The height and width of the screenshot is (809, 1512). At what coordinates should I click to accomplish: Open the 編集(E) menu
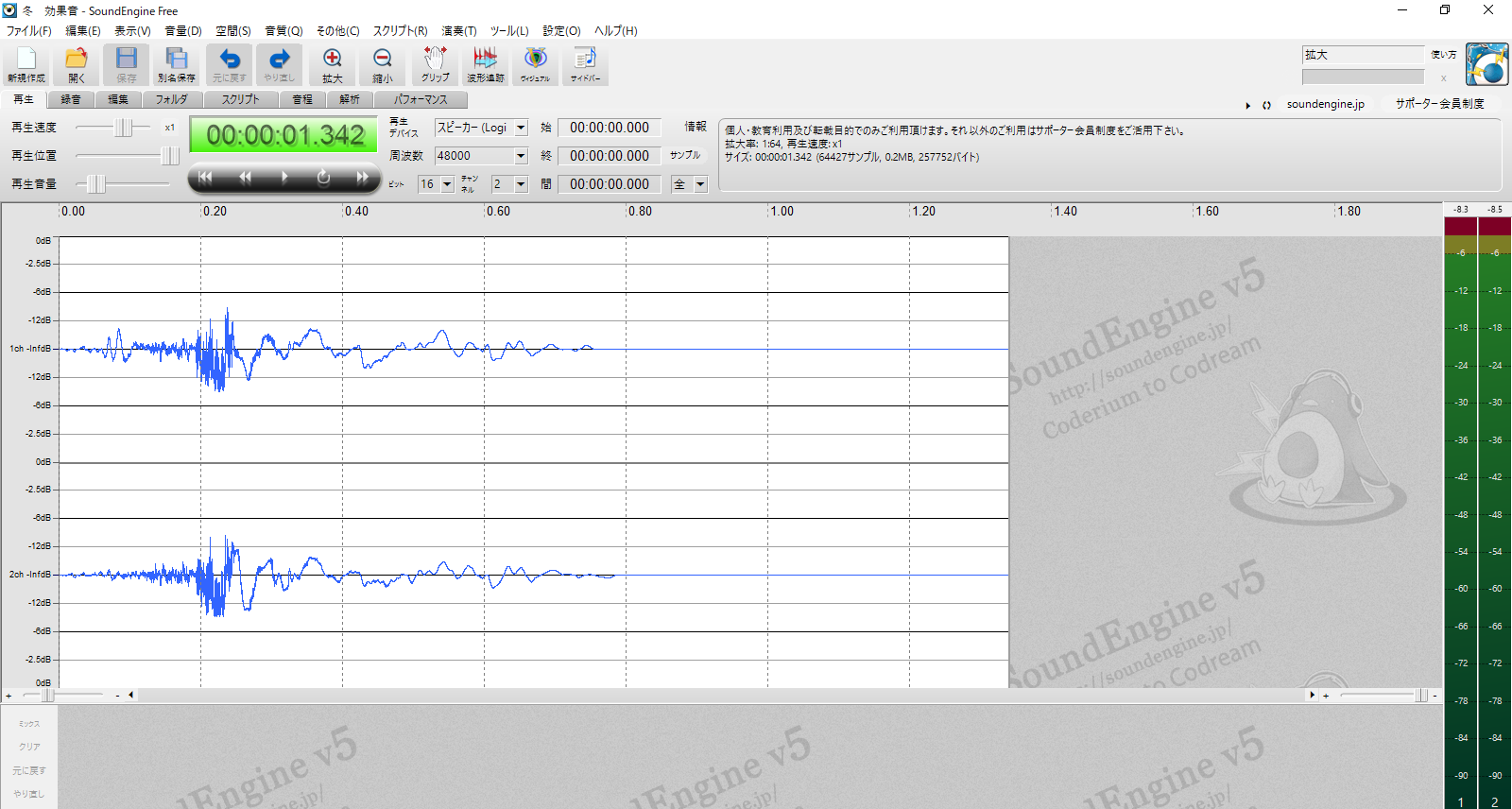82,31
